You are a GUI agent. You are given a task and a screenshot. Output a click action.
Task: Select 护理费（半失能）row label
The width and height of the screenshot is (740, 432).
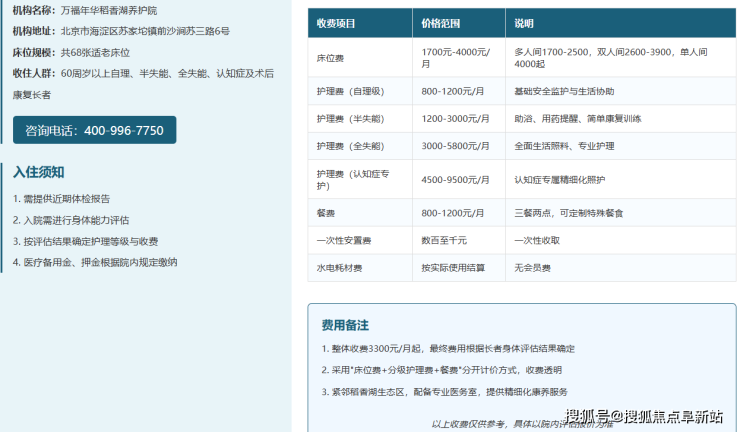(350, 119)
